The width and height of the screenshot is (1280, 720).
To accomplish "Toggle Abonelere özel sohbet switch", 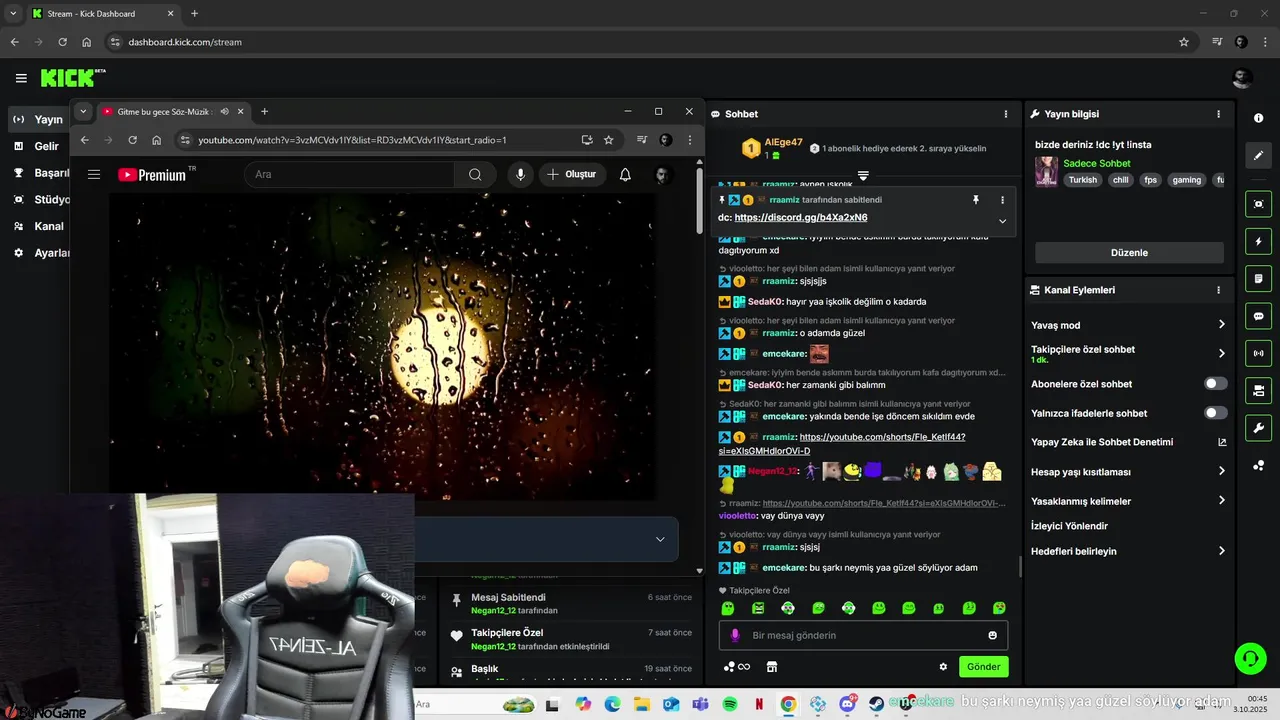I will [1215, 384].
